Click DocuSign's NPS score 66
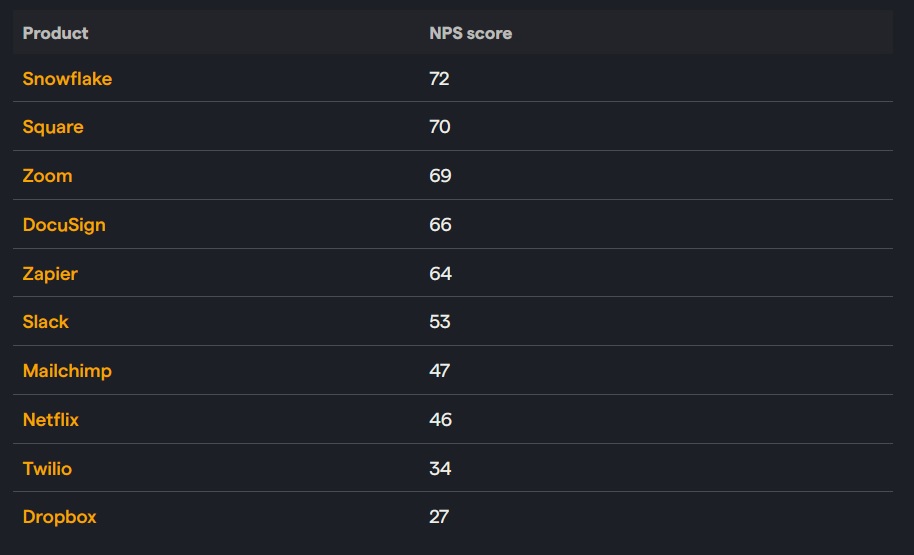The image size is (914, 555). point(440,225)
